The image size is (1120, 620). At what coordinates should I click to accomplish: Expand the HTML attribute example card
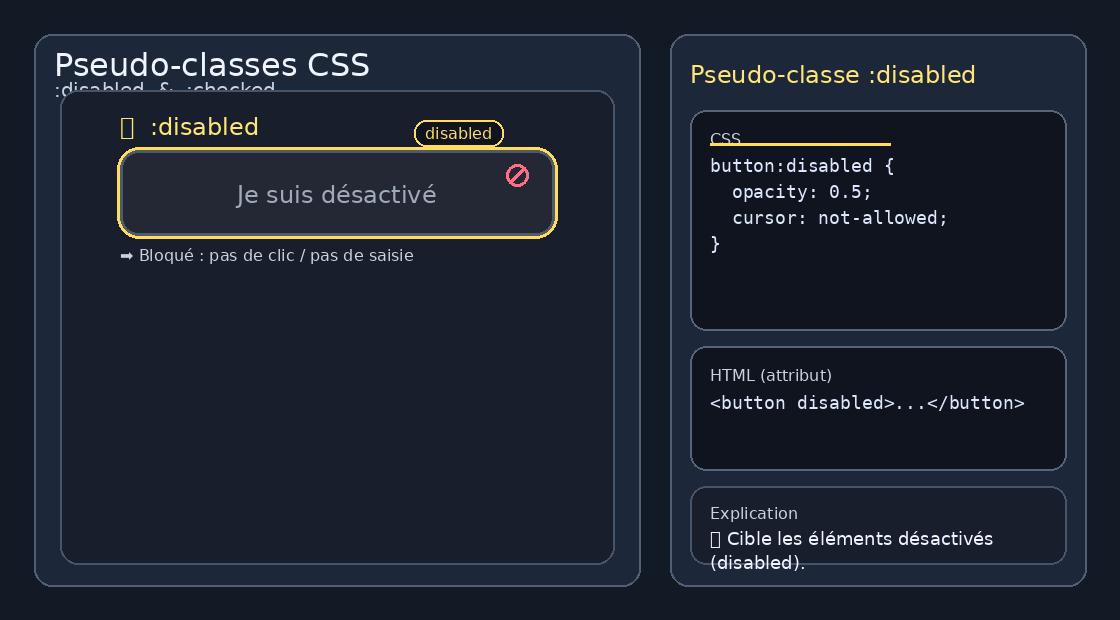click(878, 408)
